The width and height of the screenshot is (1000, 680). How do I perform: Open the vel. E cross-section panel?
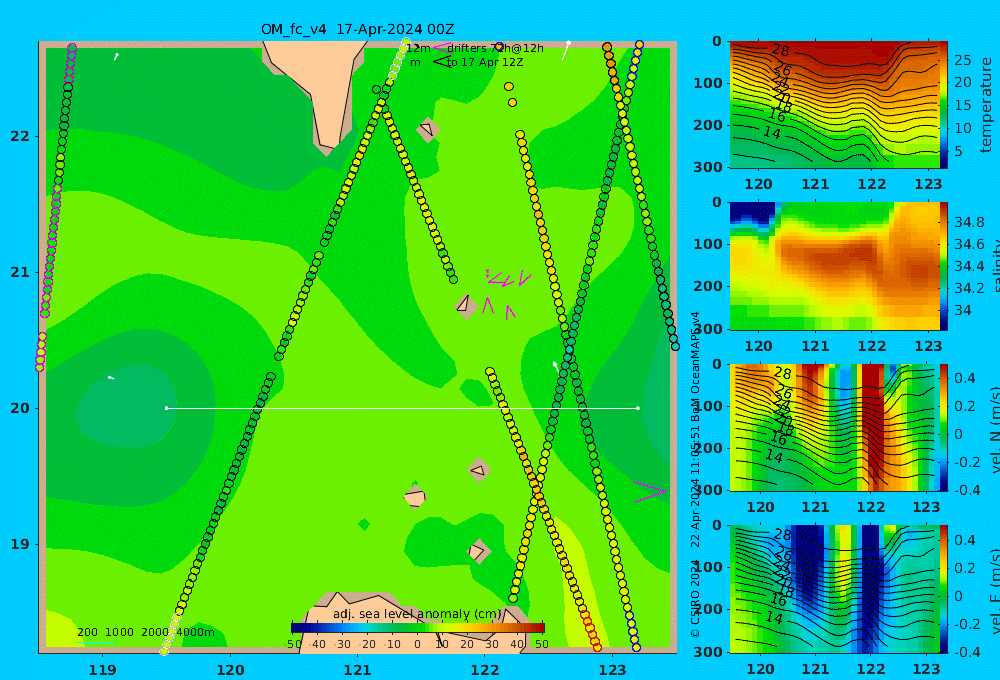pyautogui.click(x=834, y=589)
